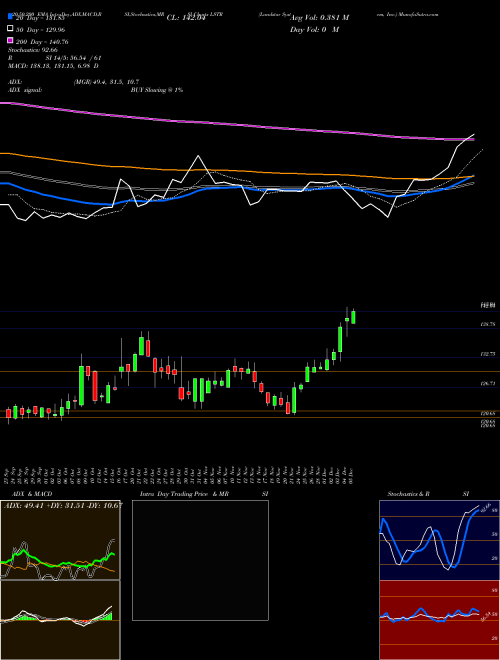Select the "50 Day = 129.96" label

click(x=41, y=30)
